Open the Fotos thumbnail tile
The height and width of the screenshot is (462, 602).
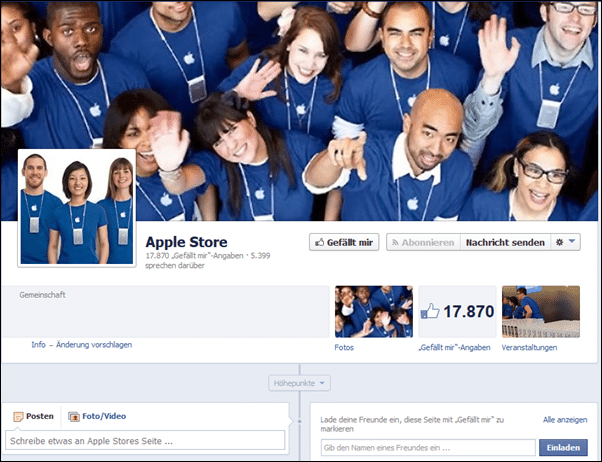(374, 311)
